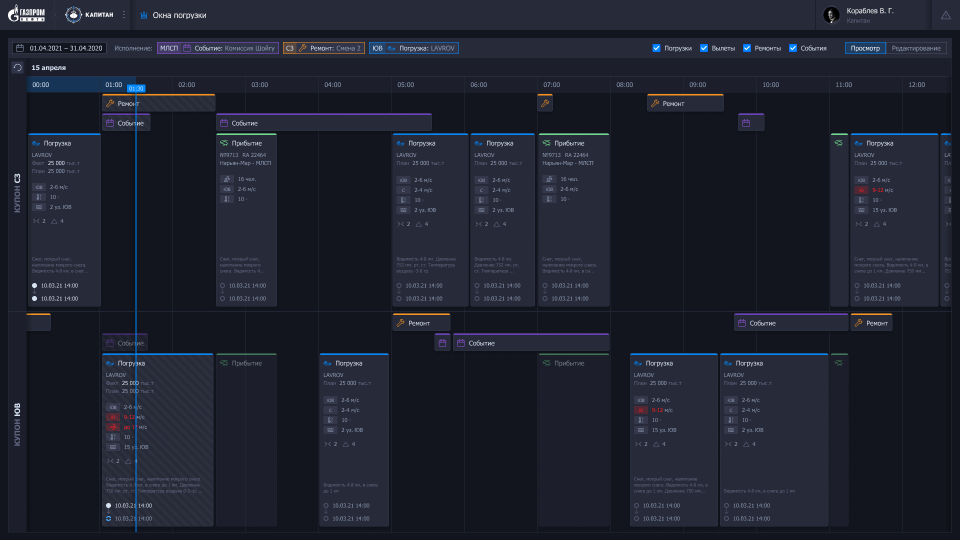The image size is (960, 540).
Task: Uncheck the События filter checkbox
Action: [793, 48]
